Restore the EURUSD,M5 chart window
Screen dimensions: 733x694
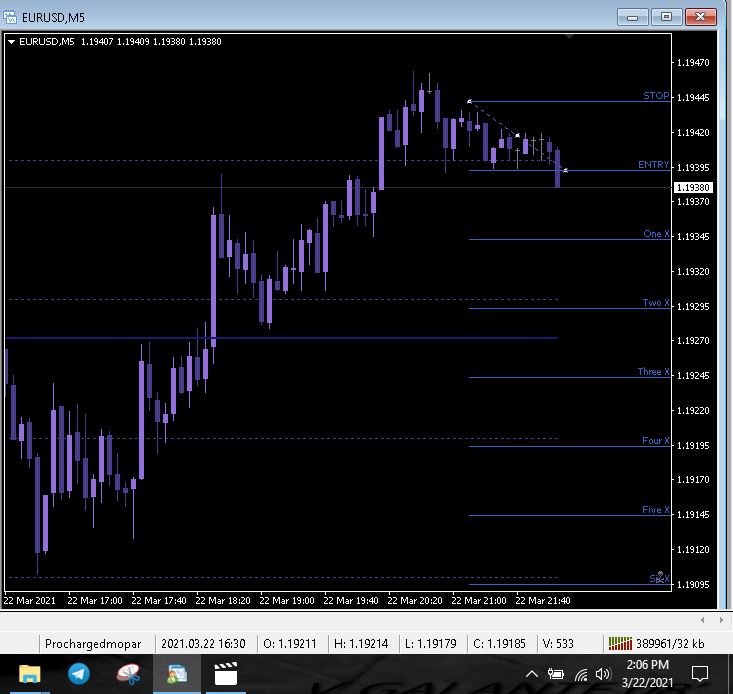pyautogui.click(x=666, y=17)
